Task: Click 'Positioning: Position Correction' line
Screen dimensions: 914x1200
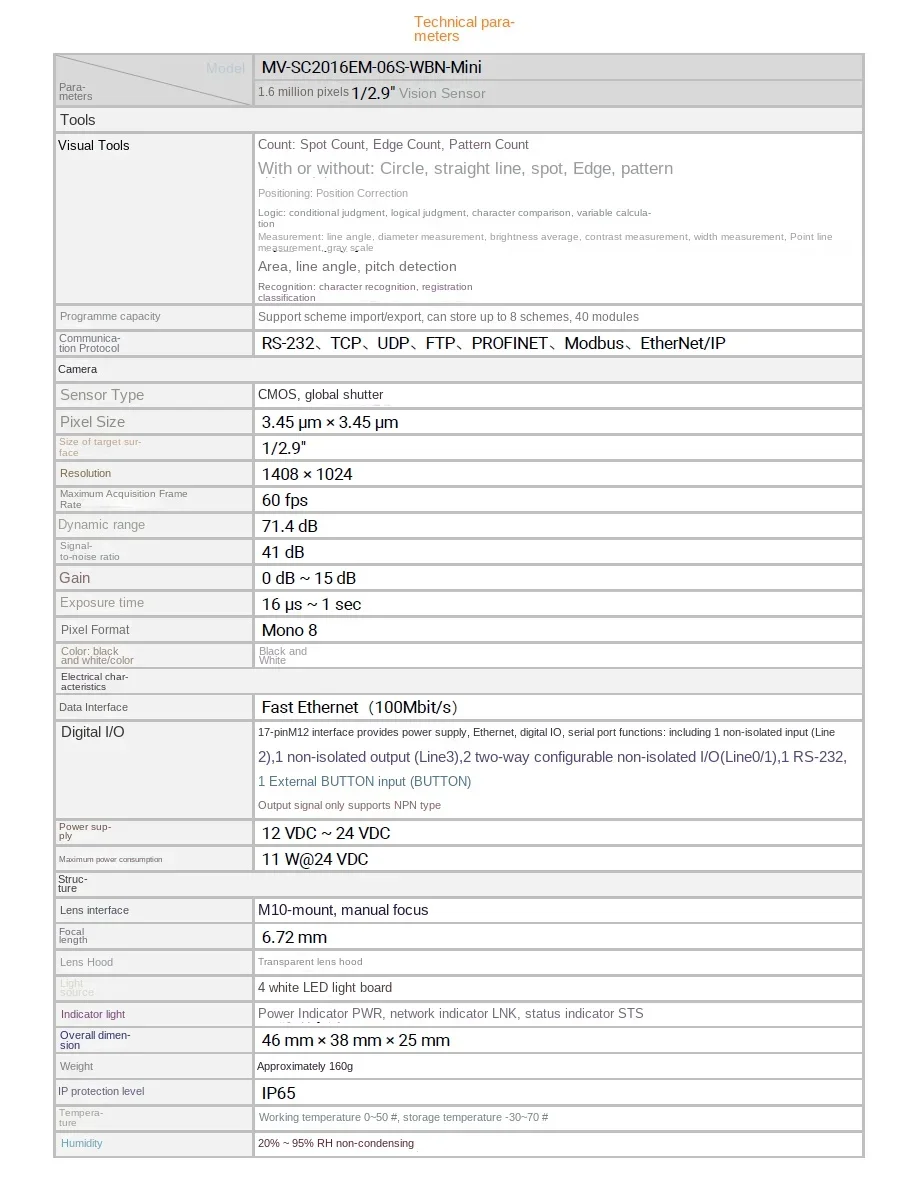Action: pos(333,194)
